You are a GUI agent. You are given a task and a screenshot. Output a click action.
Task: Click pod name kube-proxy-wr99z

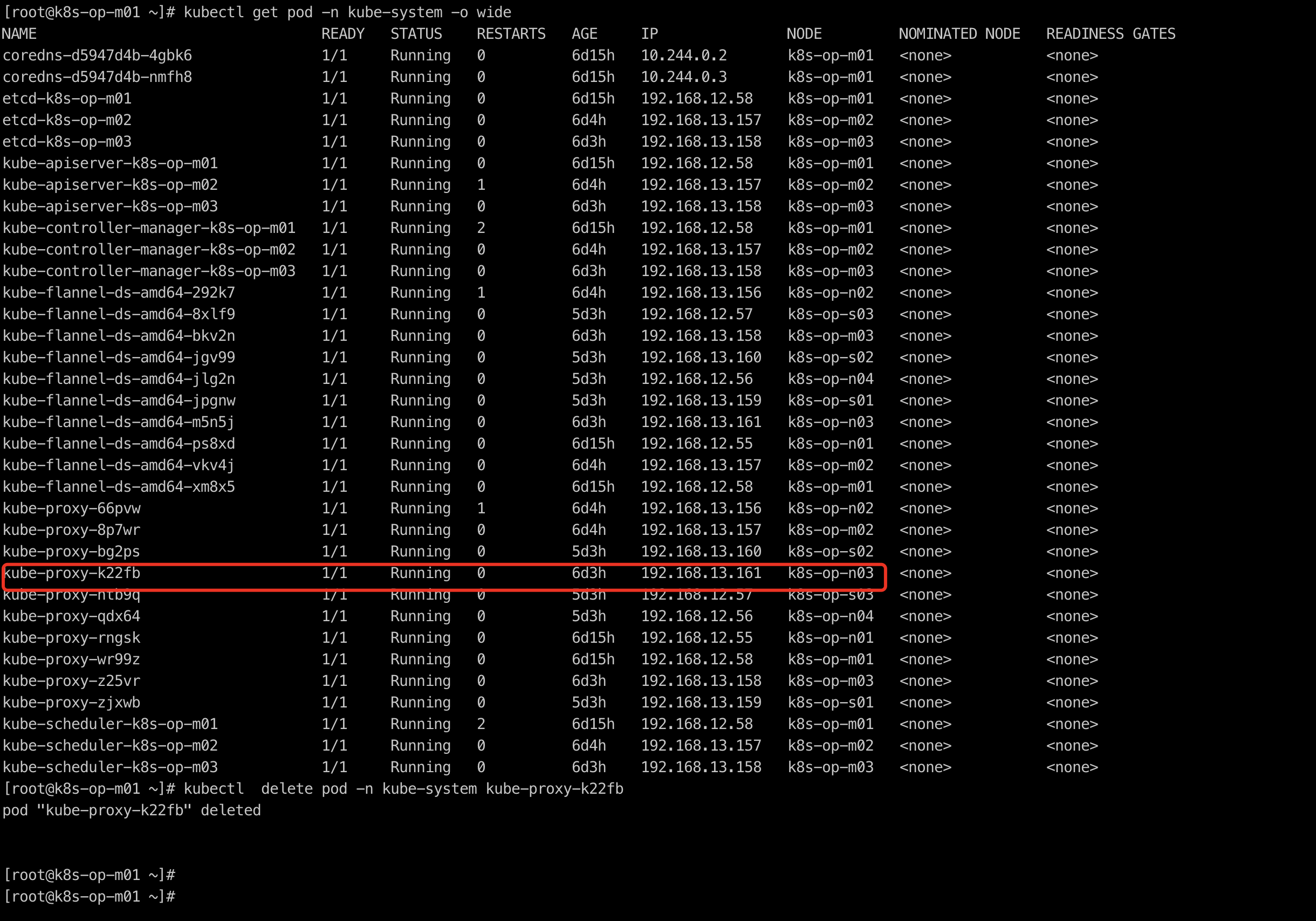(71, 659)
